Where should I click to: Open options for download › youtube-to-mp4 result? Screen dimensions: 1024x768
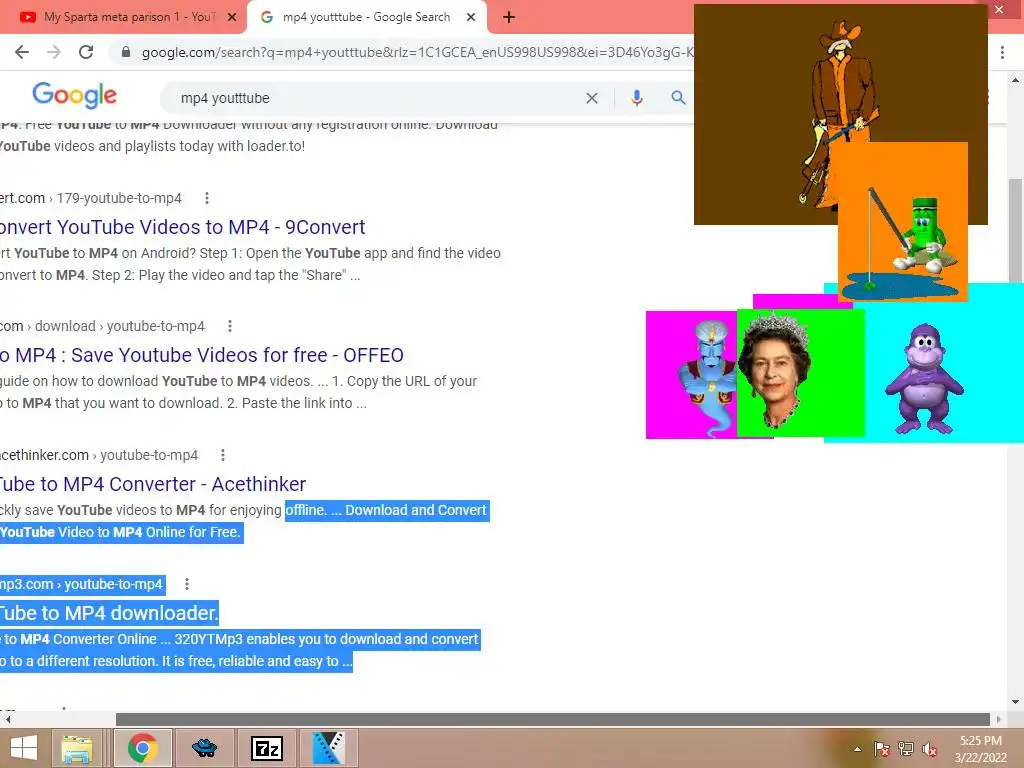coord(229,326)
